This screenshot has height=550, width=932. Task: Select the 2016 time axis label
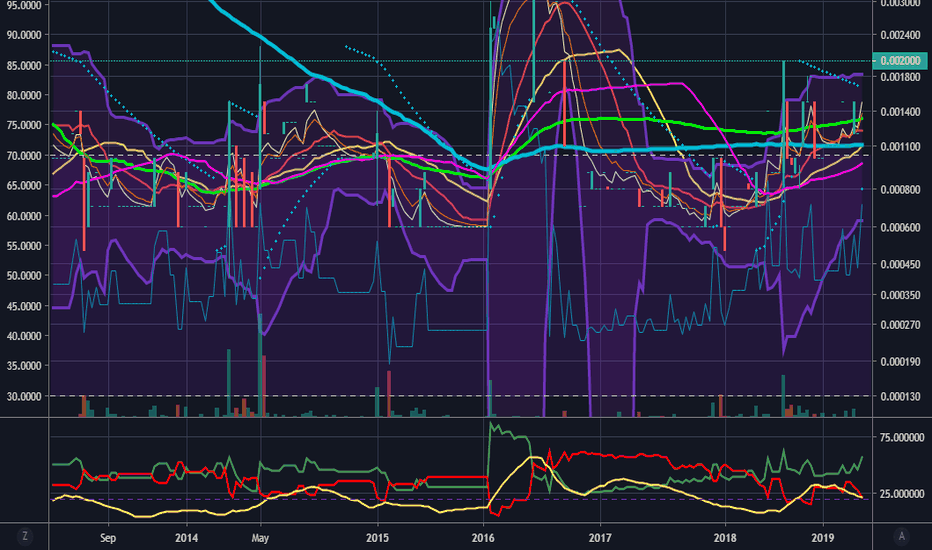pos(483,538)
